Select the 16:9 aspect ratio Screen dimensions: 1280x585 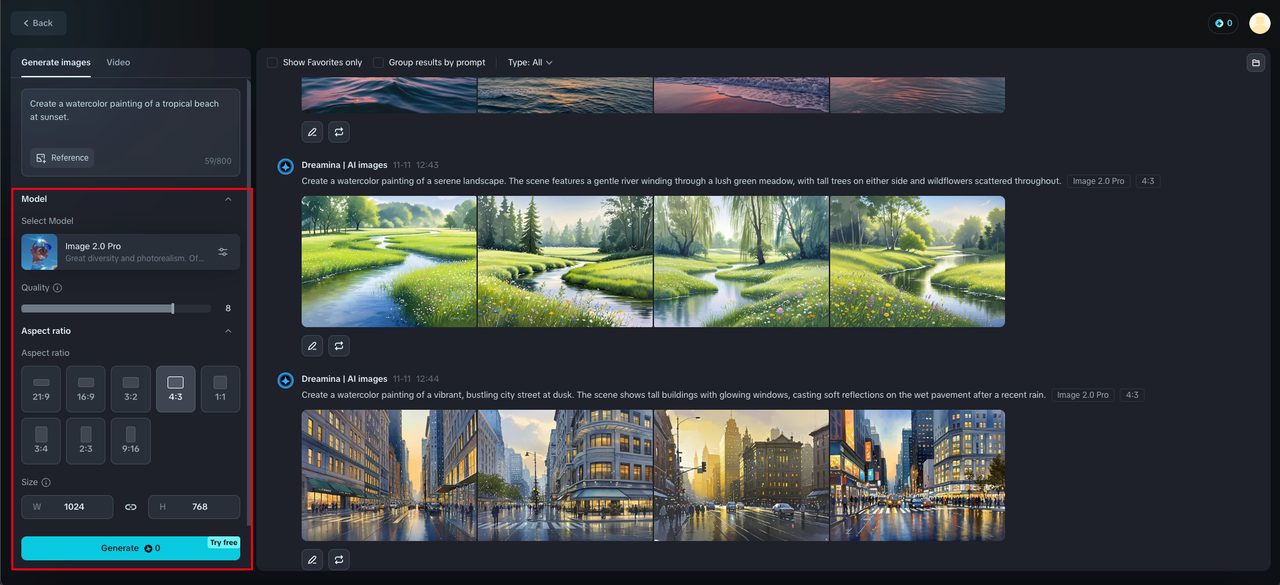tap(86, 389)
